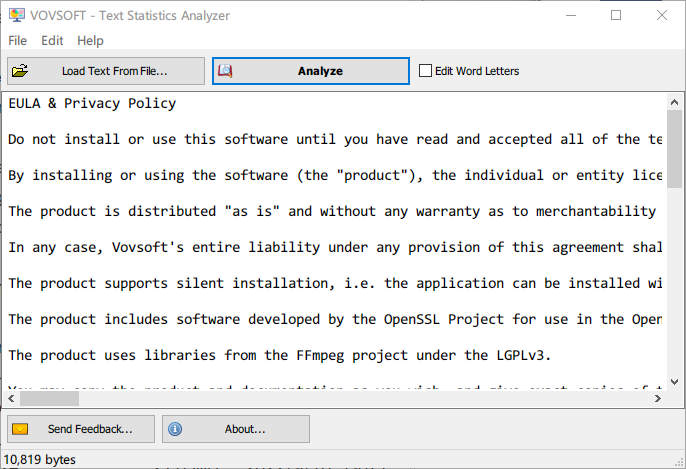The width and height of the screenshot is (686, 469).
Task: Click the horizontal scrollbar right arrow
Action: 657,399
